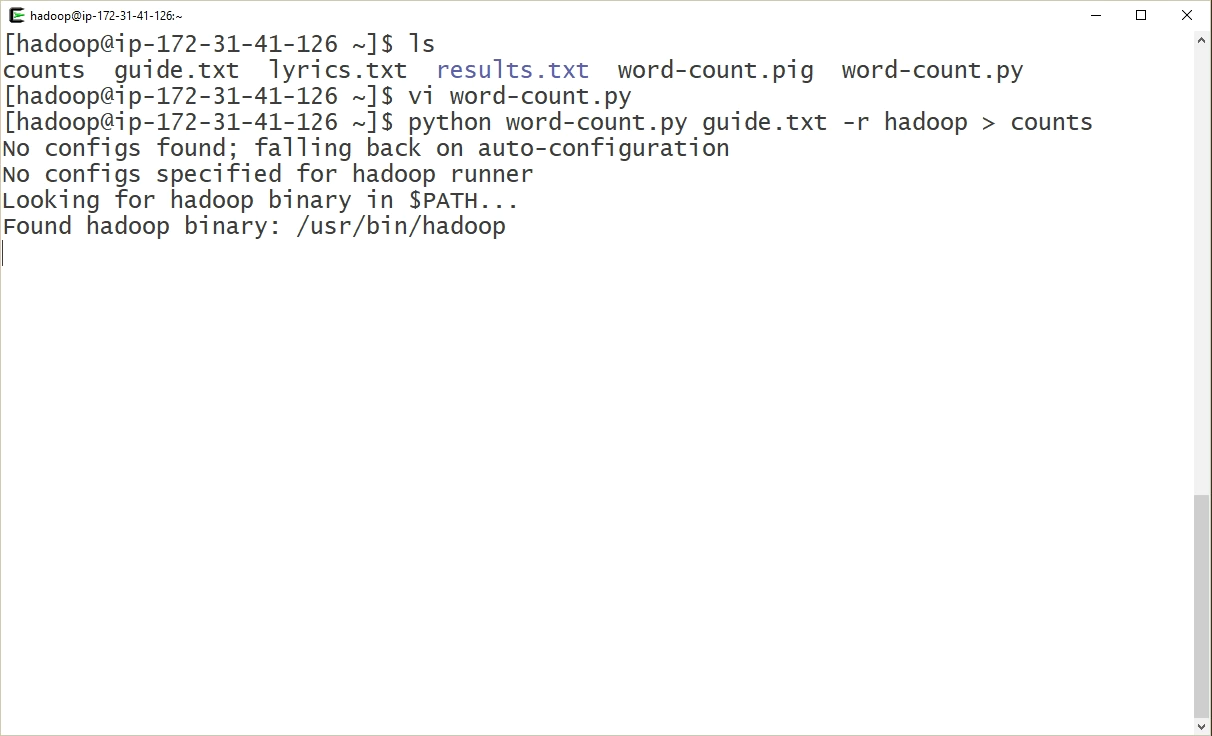
Task: Click the counts entry in ls output
Action: pos(44,71)
